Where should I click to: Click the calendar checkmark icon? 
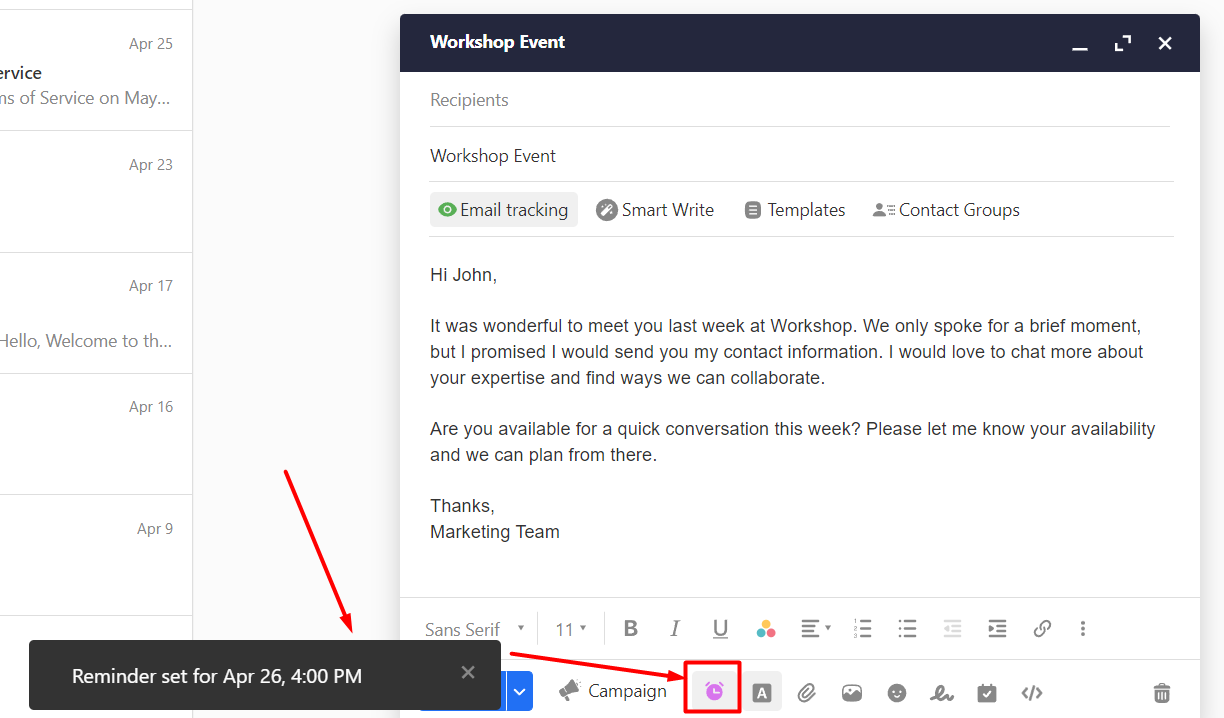click(987, 692)
